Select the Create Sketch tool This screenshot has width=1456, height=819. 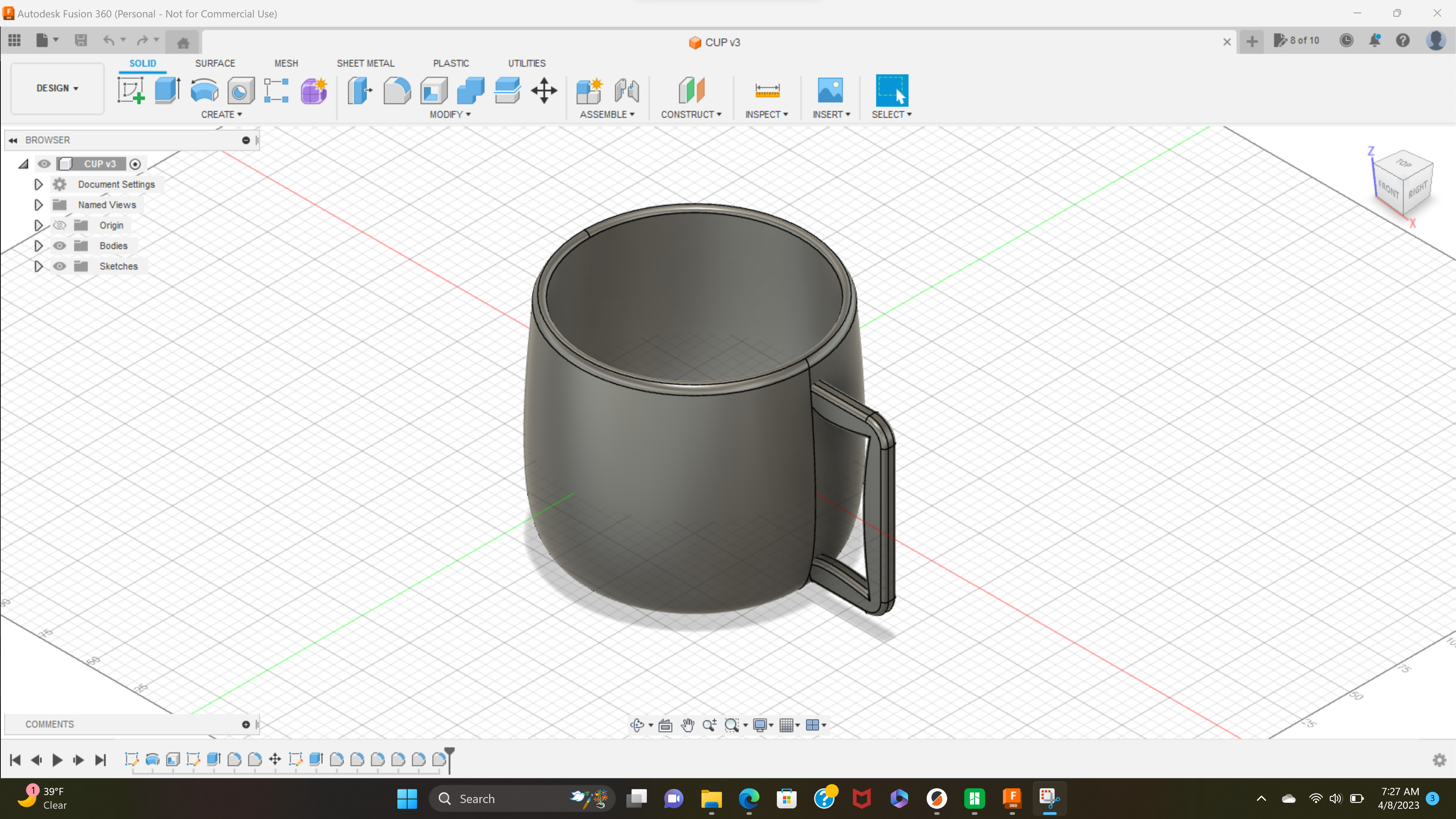point(130,91)
